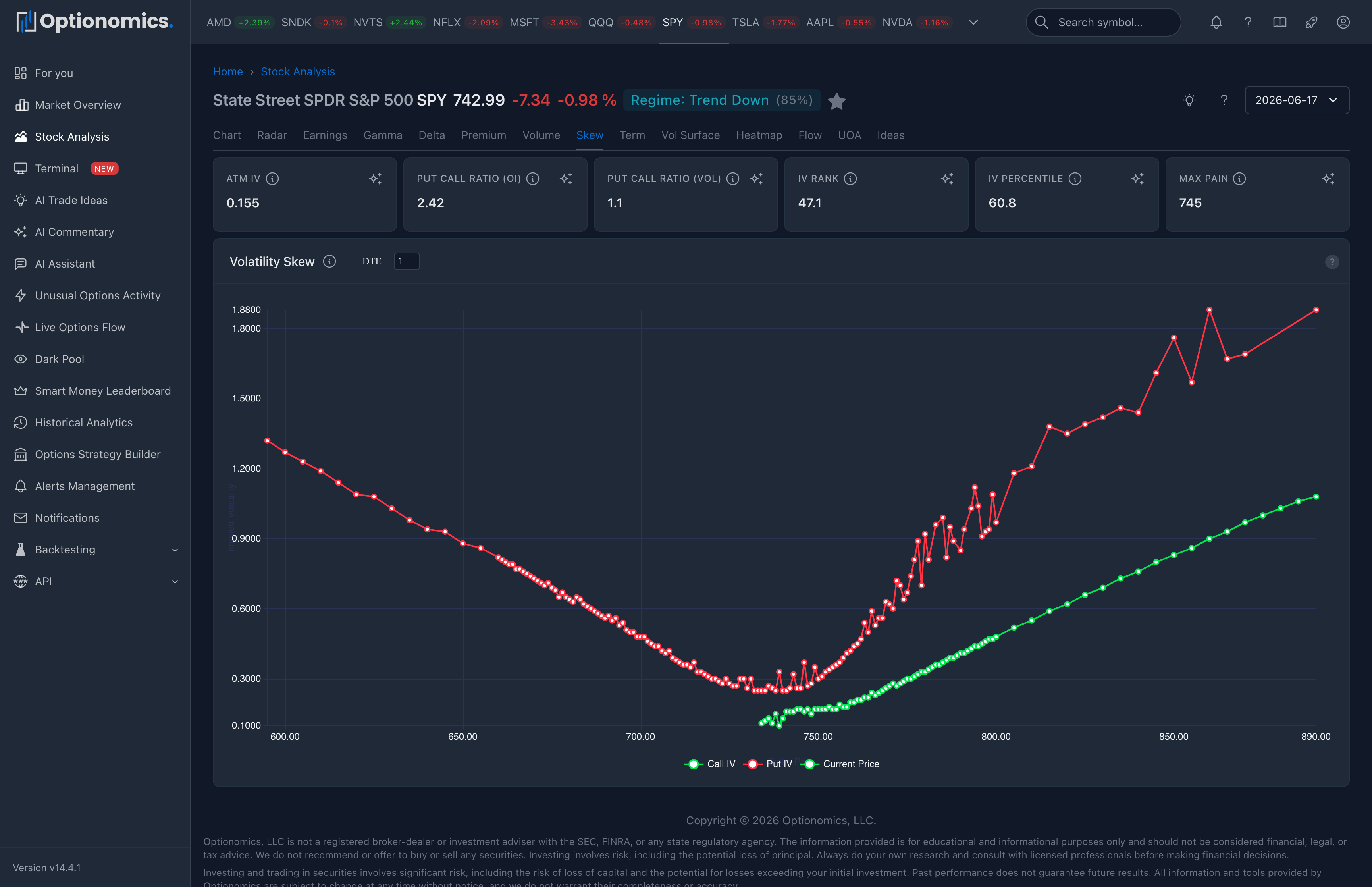Click AI sparkle icon on Put Call Ratio (OI) card
Screen dimensions: 1372x887
click(x=566, y=179)
